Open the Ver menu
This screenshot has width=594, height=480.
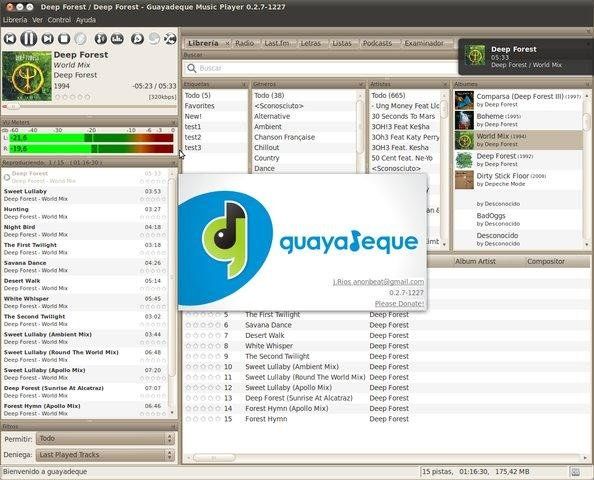pyautogui.click(x=37, y=20)
